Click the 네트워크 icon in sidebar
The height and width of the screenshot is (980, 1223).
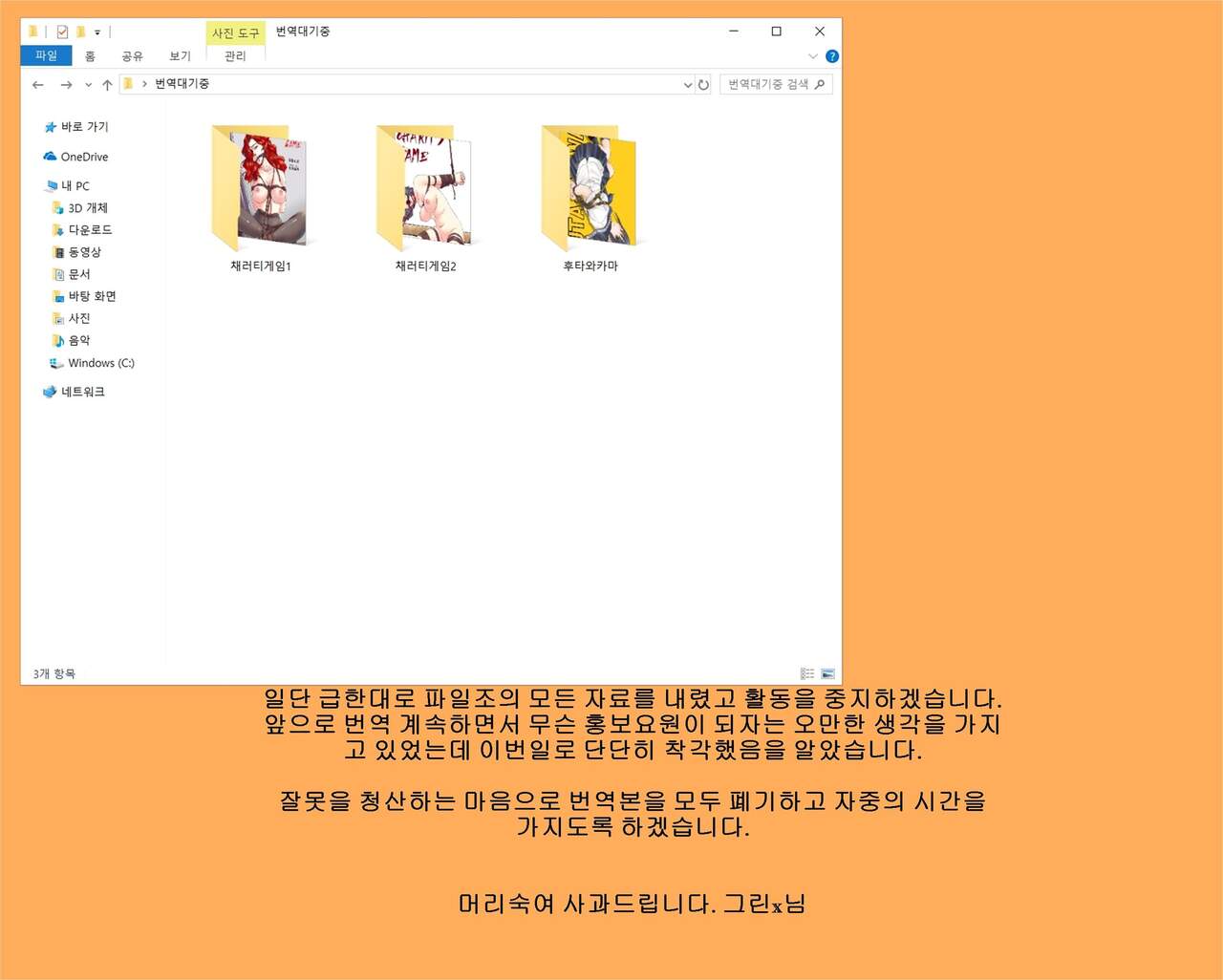[50, 392]
